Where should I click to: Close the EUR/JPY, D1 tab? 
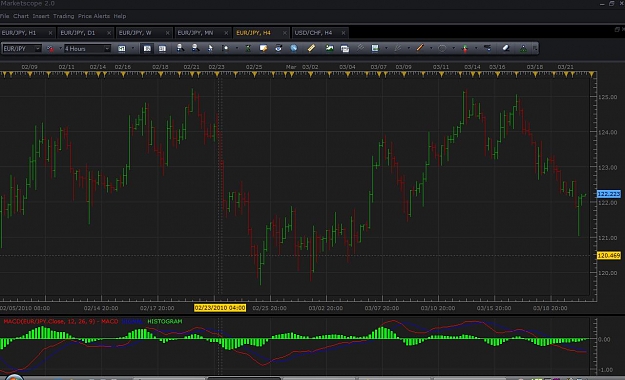[109, 33]
